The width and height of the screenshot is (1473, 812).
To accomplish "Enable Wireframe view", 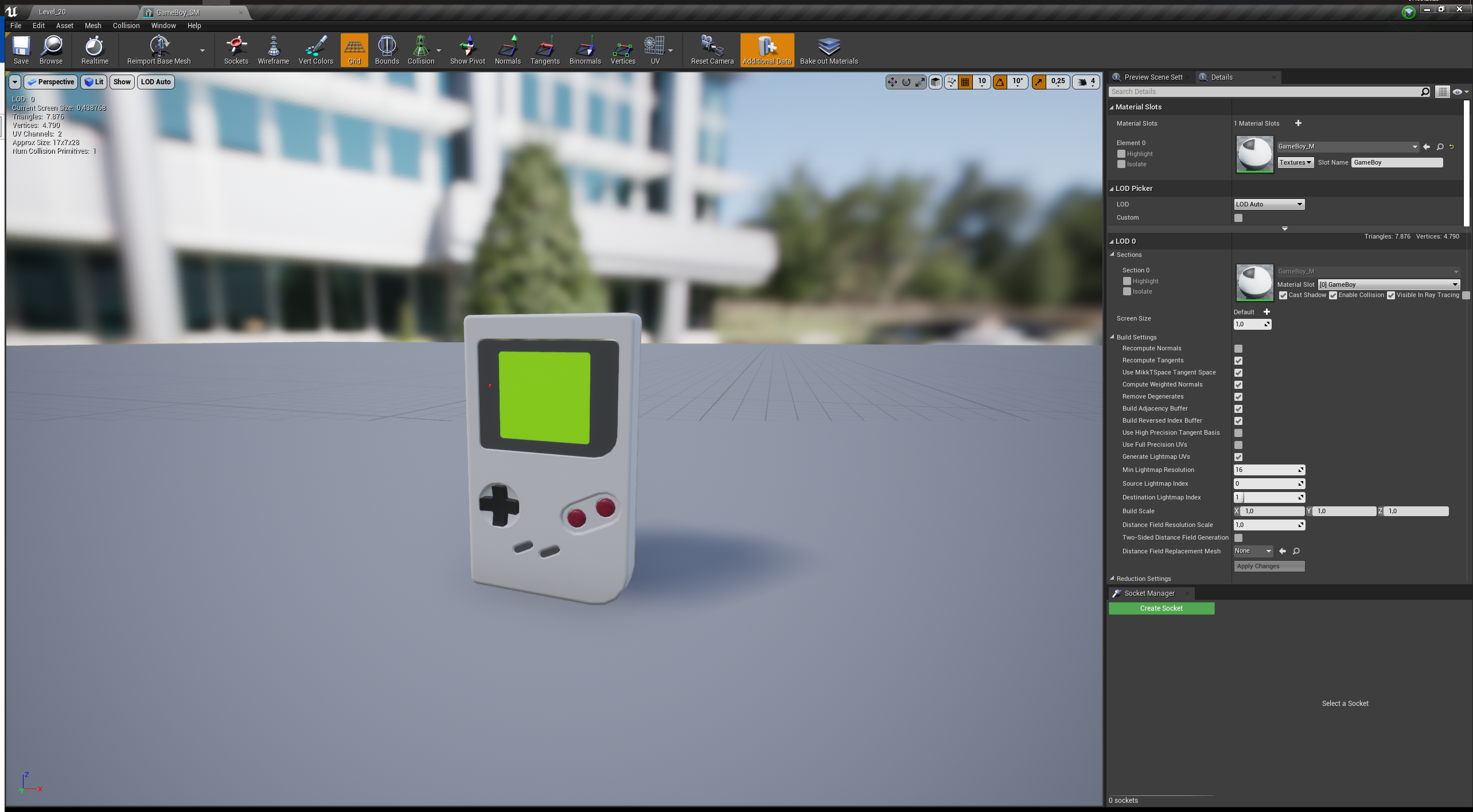I will (274, 50).
